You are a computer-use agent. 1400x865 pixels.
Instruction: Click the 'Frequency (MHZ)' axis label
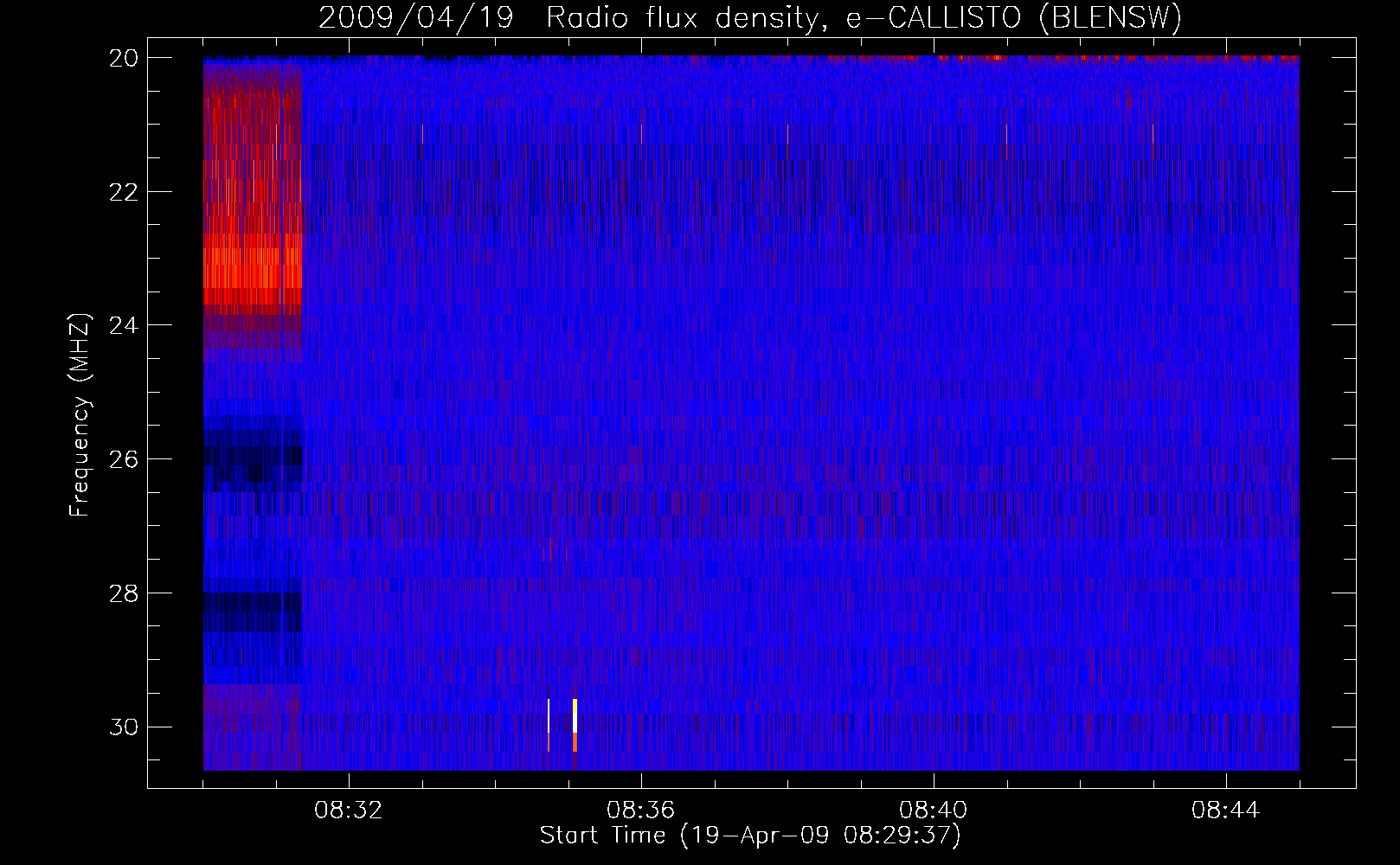[x=80, y=415]
